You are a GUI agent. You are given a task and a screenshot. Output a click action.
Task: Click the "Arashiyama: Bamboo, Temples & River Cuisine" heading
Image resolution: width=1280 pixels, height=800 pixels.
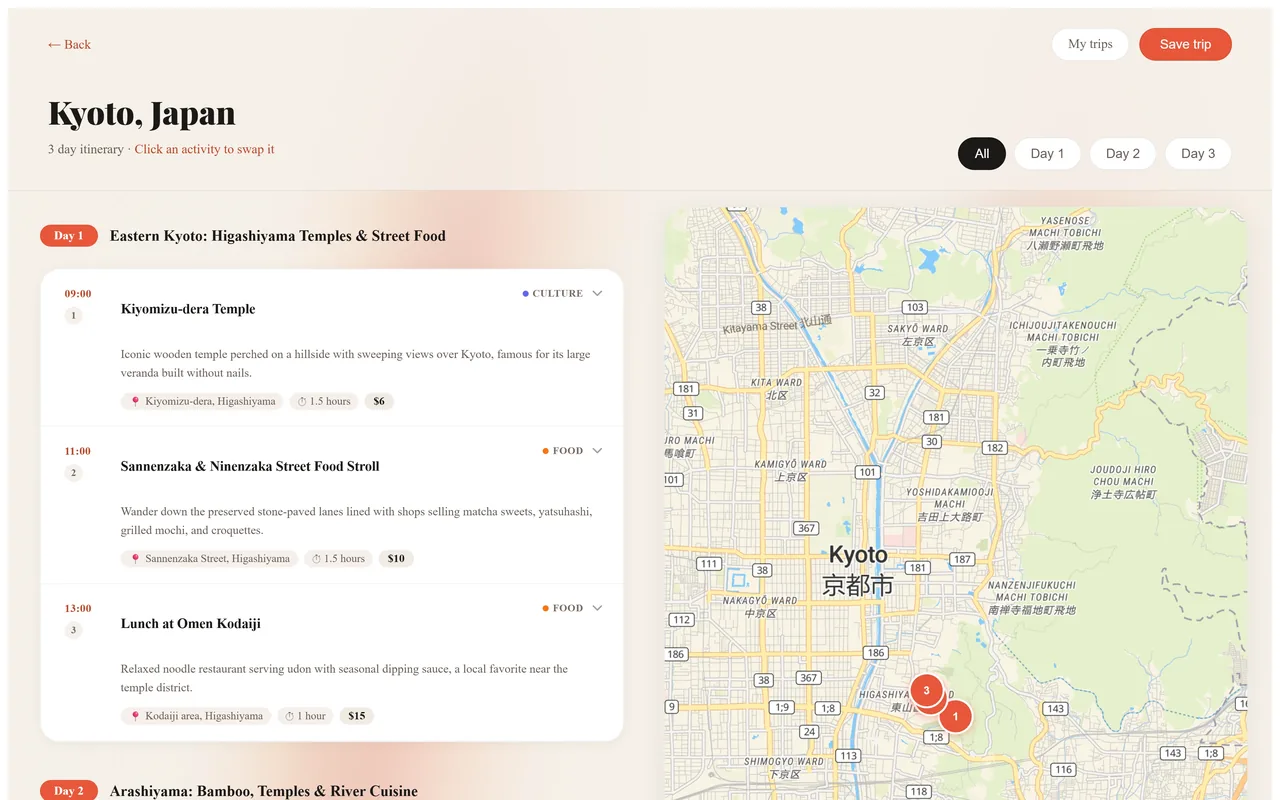tap(264, 791)
